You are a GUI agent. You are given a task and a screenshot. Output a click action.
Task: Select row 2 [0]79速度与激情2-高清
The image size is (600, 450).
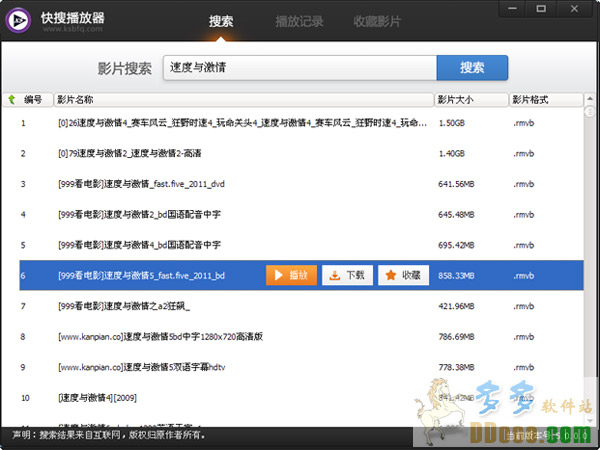click(x=302, y=153)
